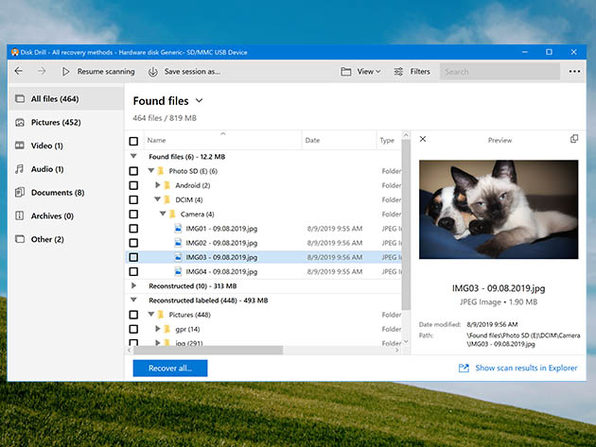Check the IMG02 - 09.08.2019.jpg checkbox
The height and width of the screenshot is (447, 596).
point(133,243)
